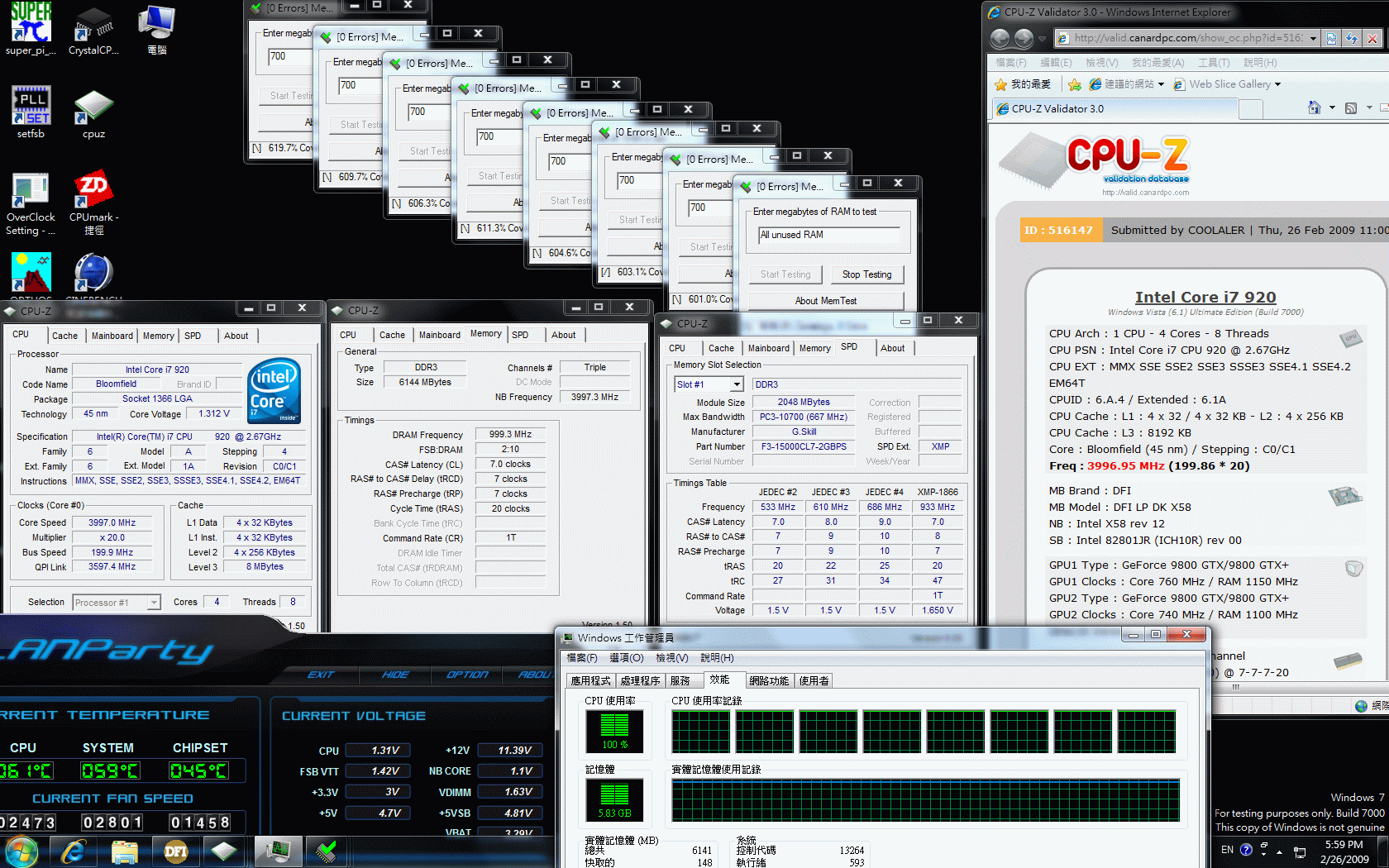Toggle IE Compatibility View button
The width and height of the screenshot is (1389, 868).
(x=1331, y=38)
